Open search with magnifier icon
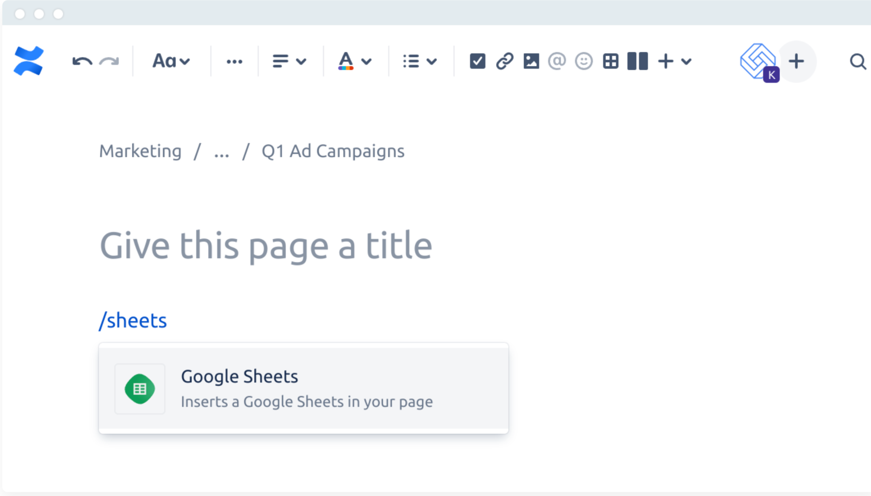The height and width of the screenshot is (496, 871). tap(857, 62)
